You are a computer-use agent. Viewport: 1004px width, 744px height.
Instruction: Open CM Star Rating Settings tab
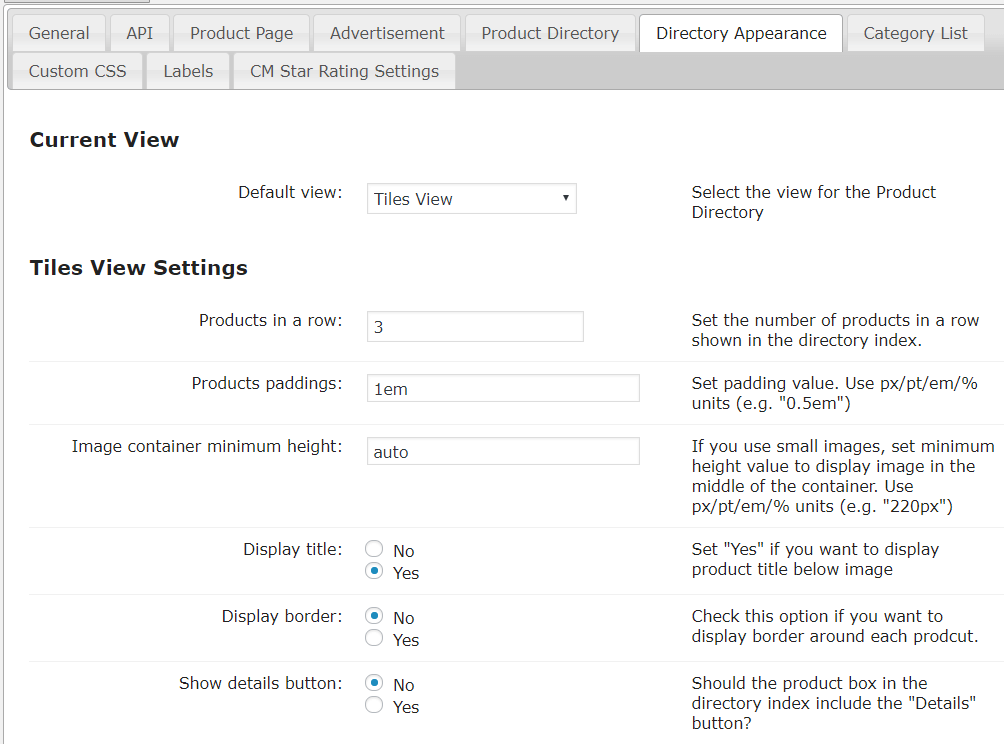click(344, 71)
